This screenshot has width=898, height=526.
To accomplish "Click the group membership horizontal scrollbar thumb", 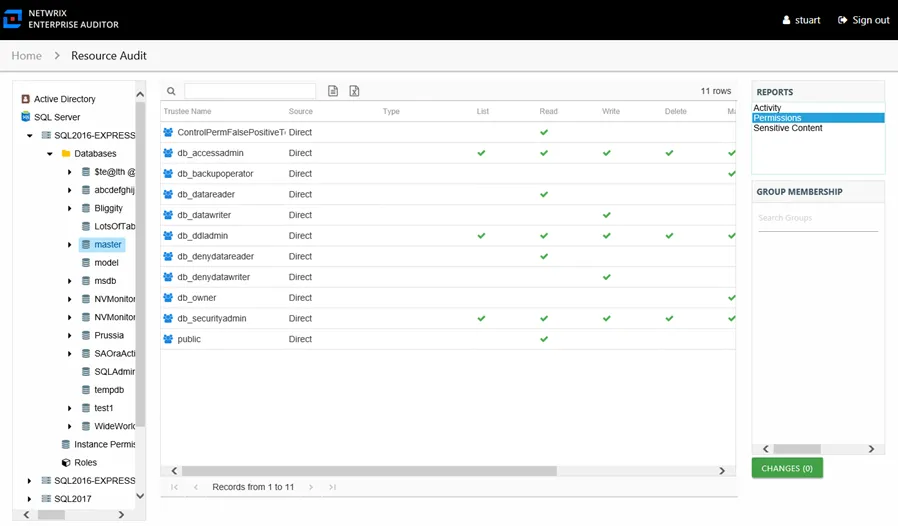I will (x=797, y=449).
